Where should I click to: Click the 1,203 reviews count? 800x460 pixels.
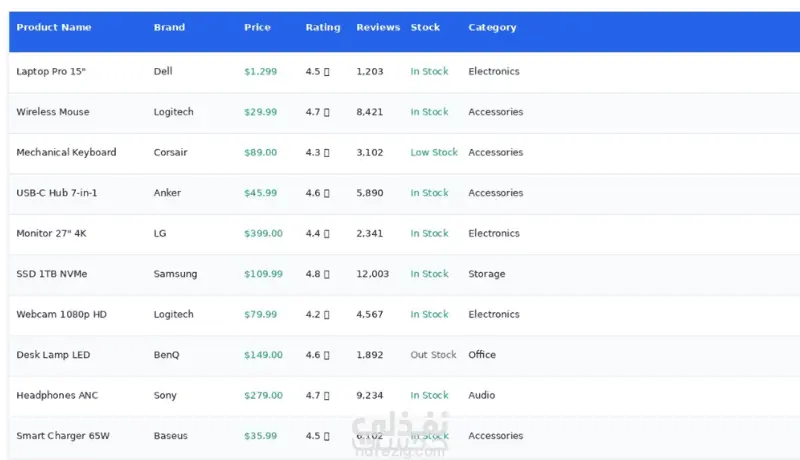(x=369, y=71)
